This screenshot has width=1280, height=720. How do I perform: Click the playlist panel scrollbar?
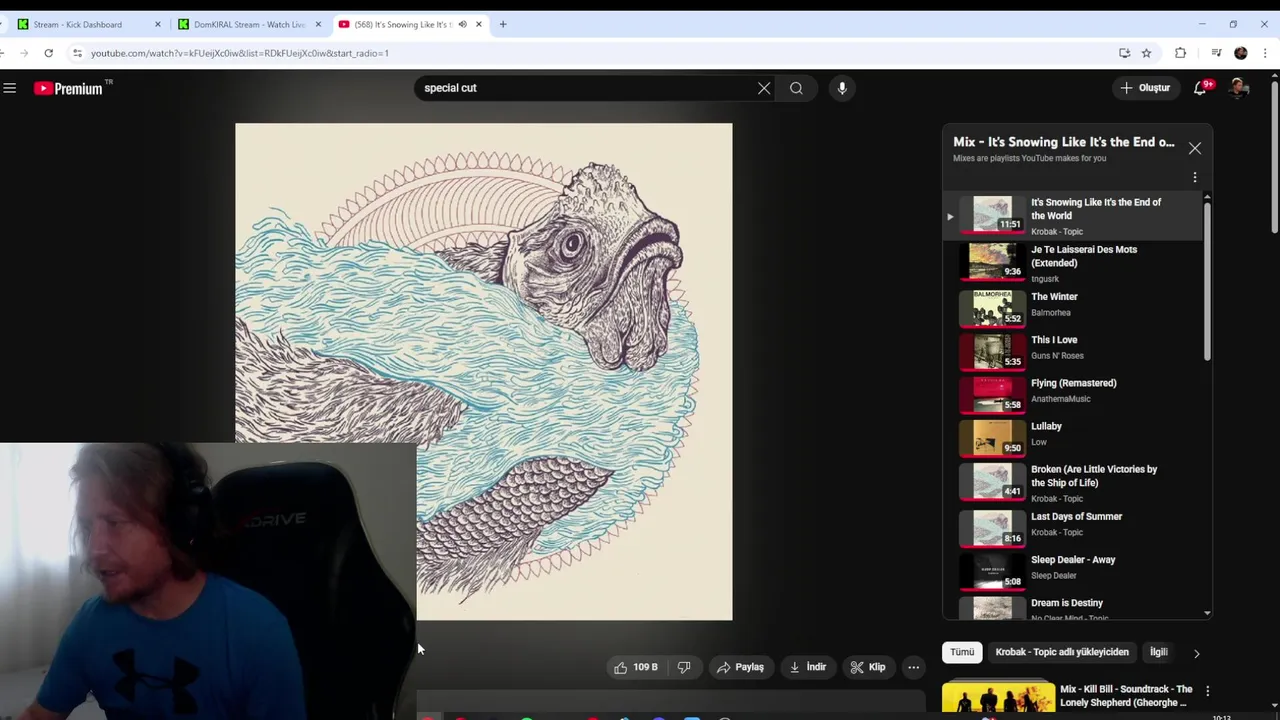1207,280
